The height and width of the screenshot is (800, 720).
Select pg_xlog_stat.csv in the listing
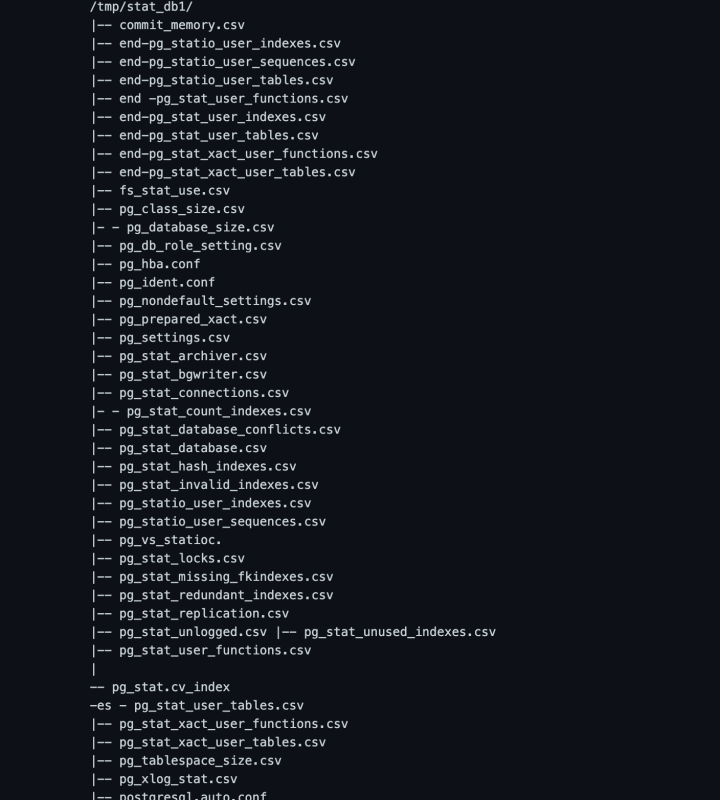click(x=178, y=779)
